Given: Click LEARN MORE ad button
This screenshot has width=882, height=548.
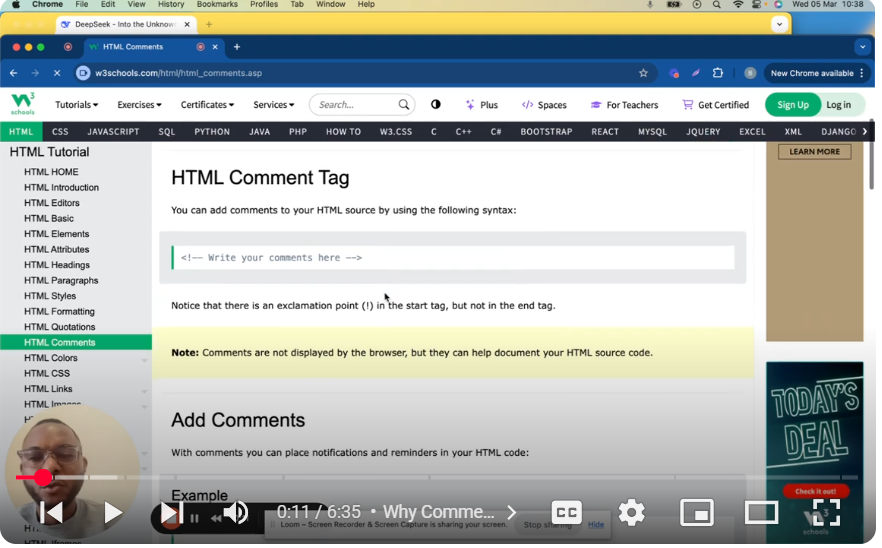Looking at the screenshot, I should (x=814, y=152).
